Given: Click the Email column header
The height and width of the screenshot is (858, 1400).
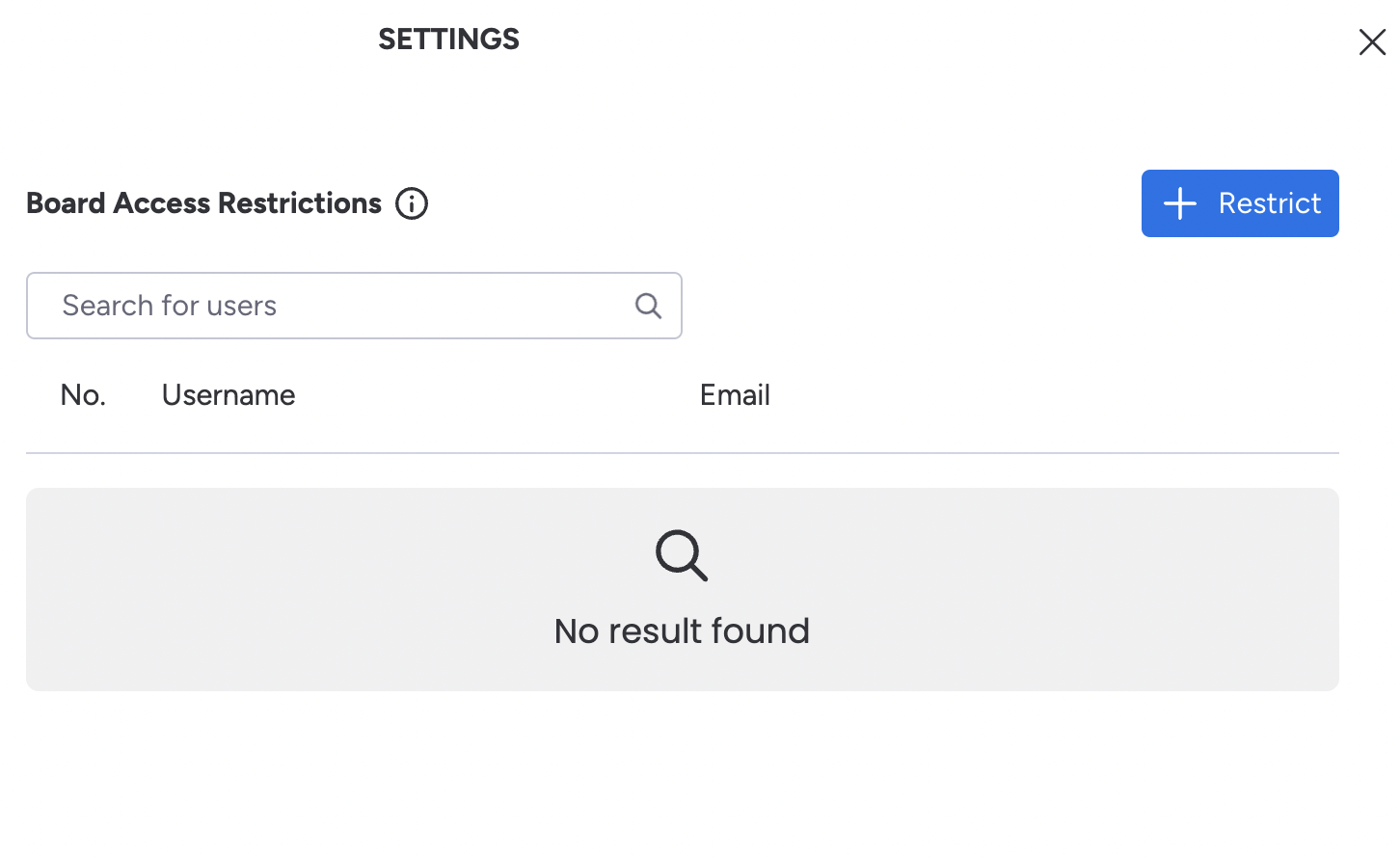Looking at the screenshot, I should [x=735, y=394].
